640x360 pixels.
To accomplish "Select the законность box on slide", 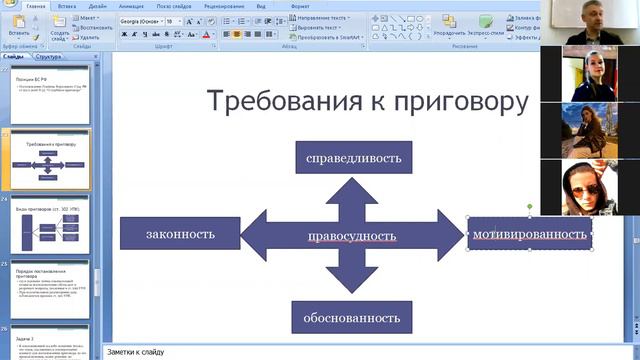I will pos(180,233).
